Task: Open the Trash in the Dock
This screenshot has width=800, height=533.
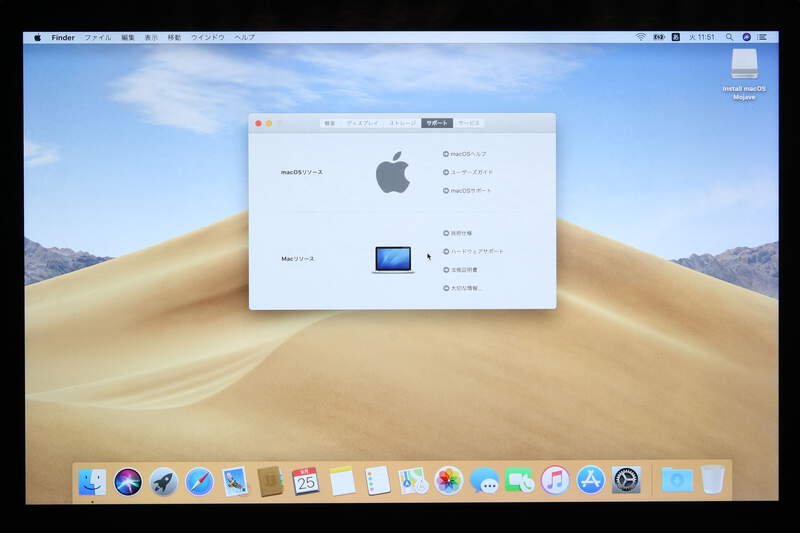Action: pyautogui.click(x=713, y=479)
